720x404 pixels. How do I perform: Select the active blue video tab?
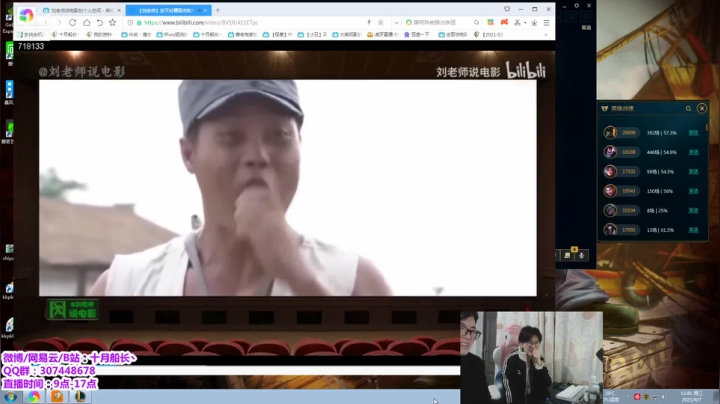[x=167, y=10]
